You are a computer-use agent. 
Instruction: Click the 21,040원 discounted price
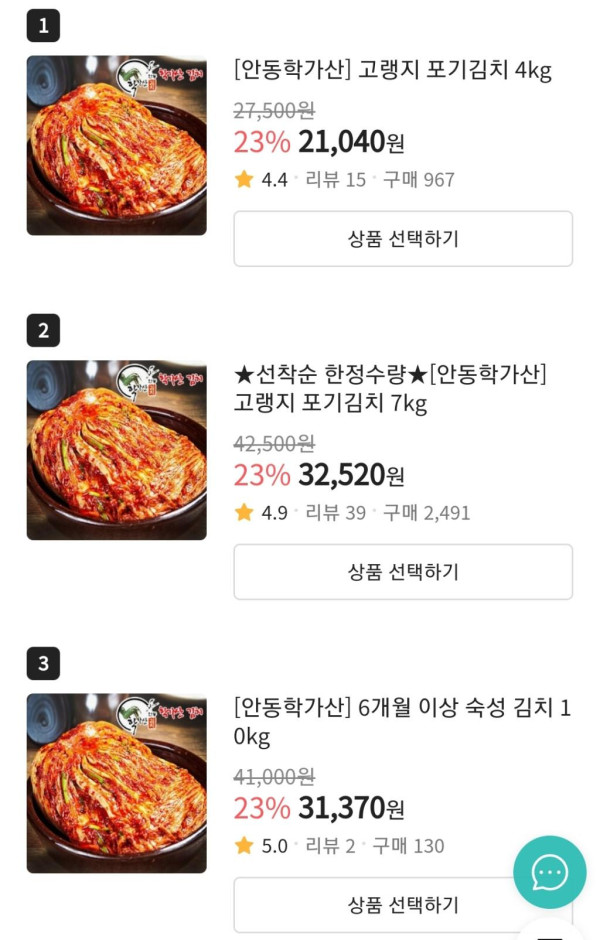click(x=351, y=142)
